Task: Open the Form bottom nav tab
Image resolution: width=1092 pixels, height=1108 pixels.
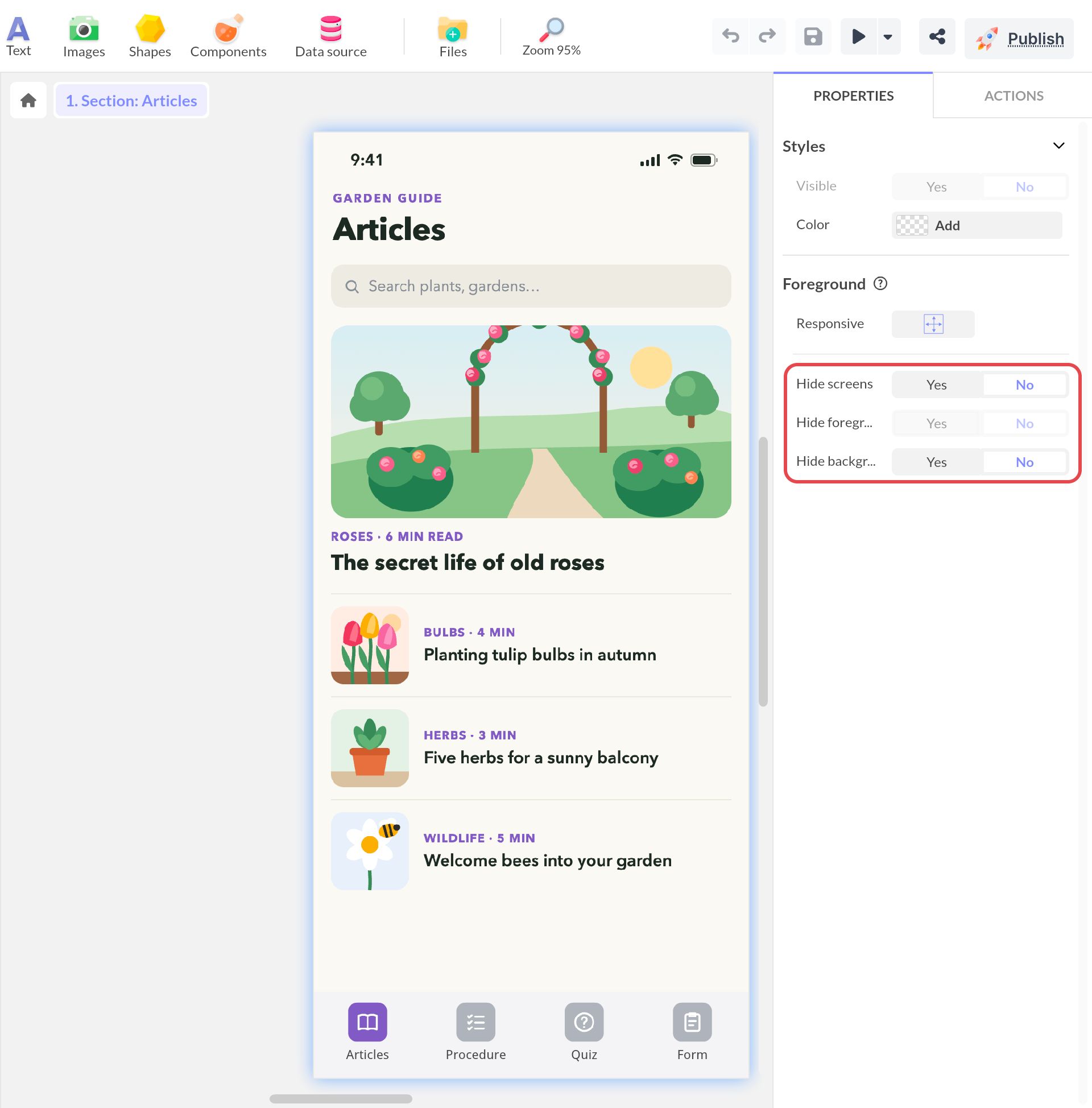Action: 692,1032
